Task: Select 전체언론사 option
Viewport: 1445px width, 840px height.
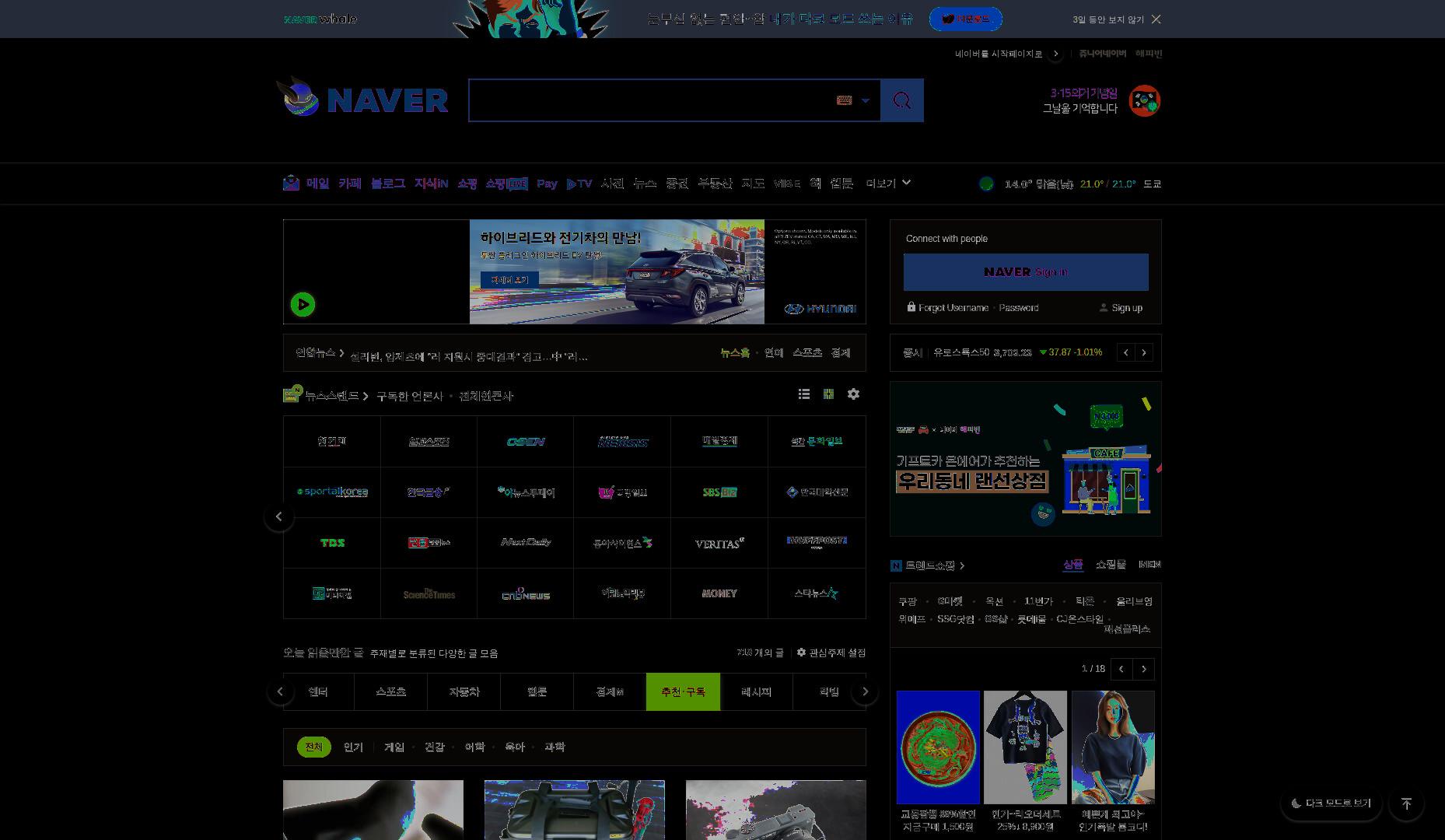Action: 486,396
